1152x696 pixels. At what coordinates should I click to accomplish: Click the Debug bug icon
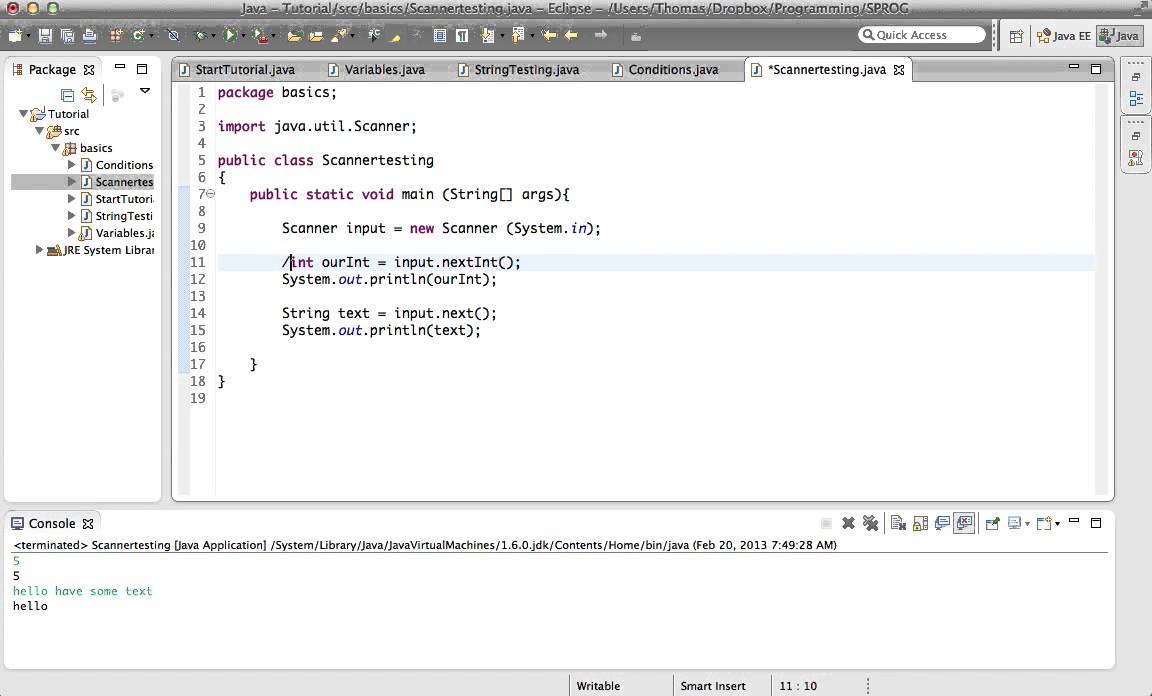(x=200, y=35)
